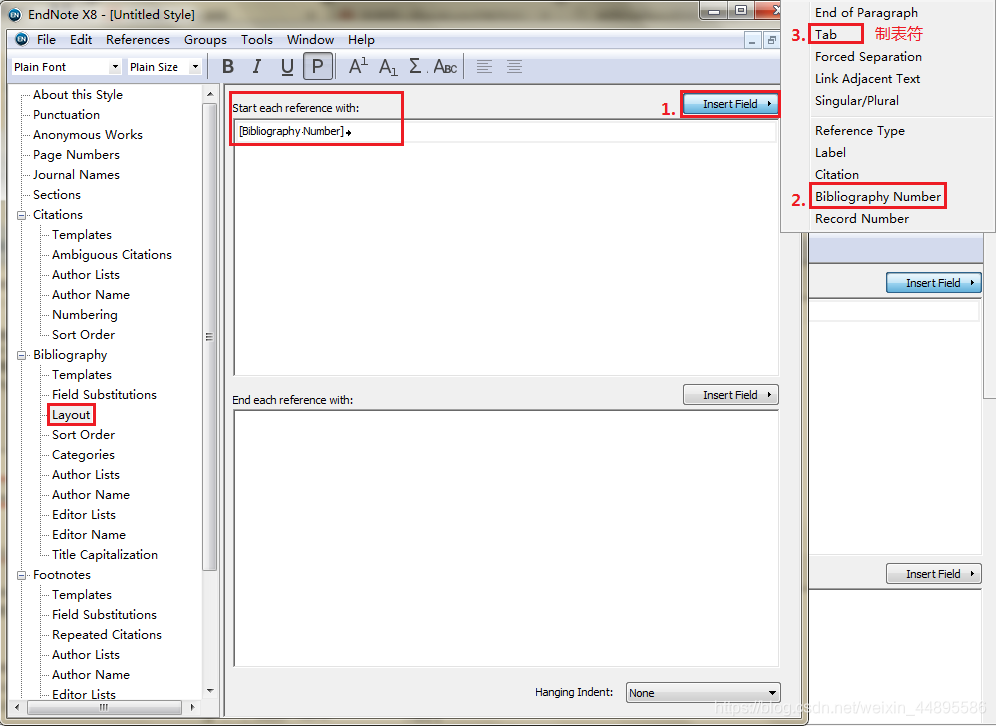Screen dimensions: 996x726
Task: Toggle Italic formatting in toolbar
Action: 257,67
